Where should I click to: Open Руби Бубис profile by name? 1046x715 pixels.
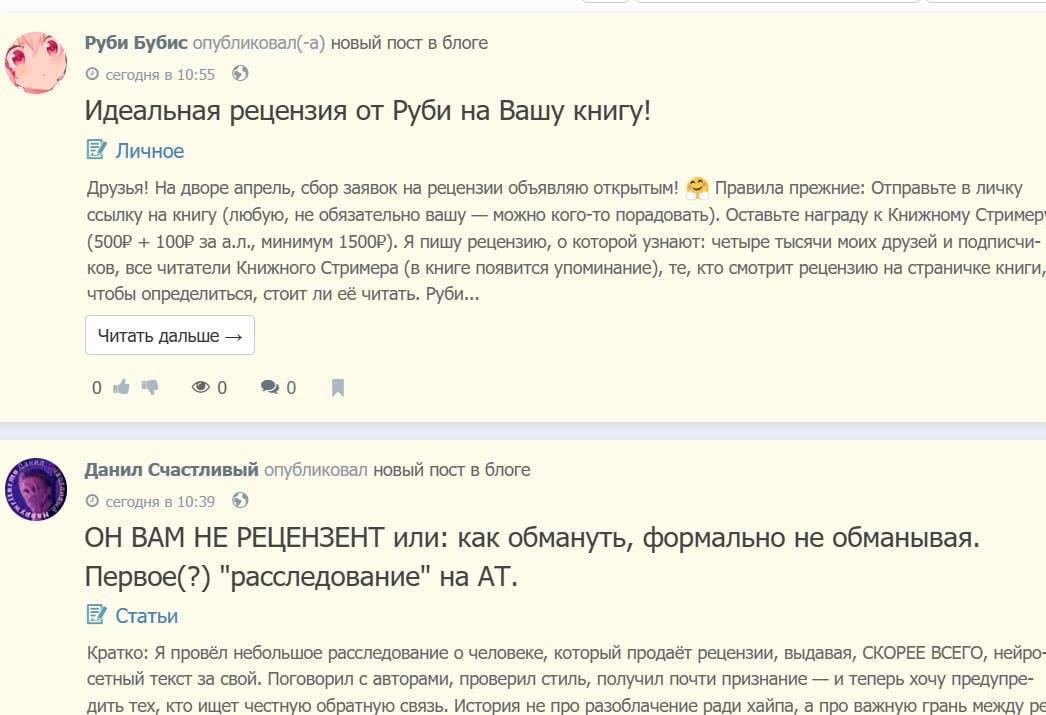136,43
